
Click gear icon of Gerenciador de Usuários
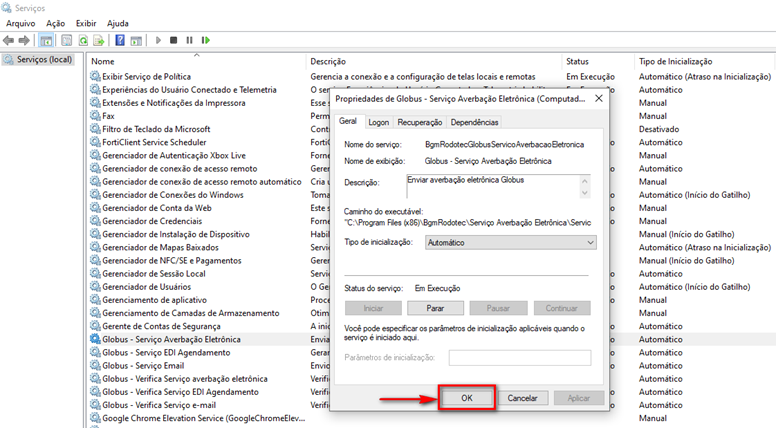(95, 286)
